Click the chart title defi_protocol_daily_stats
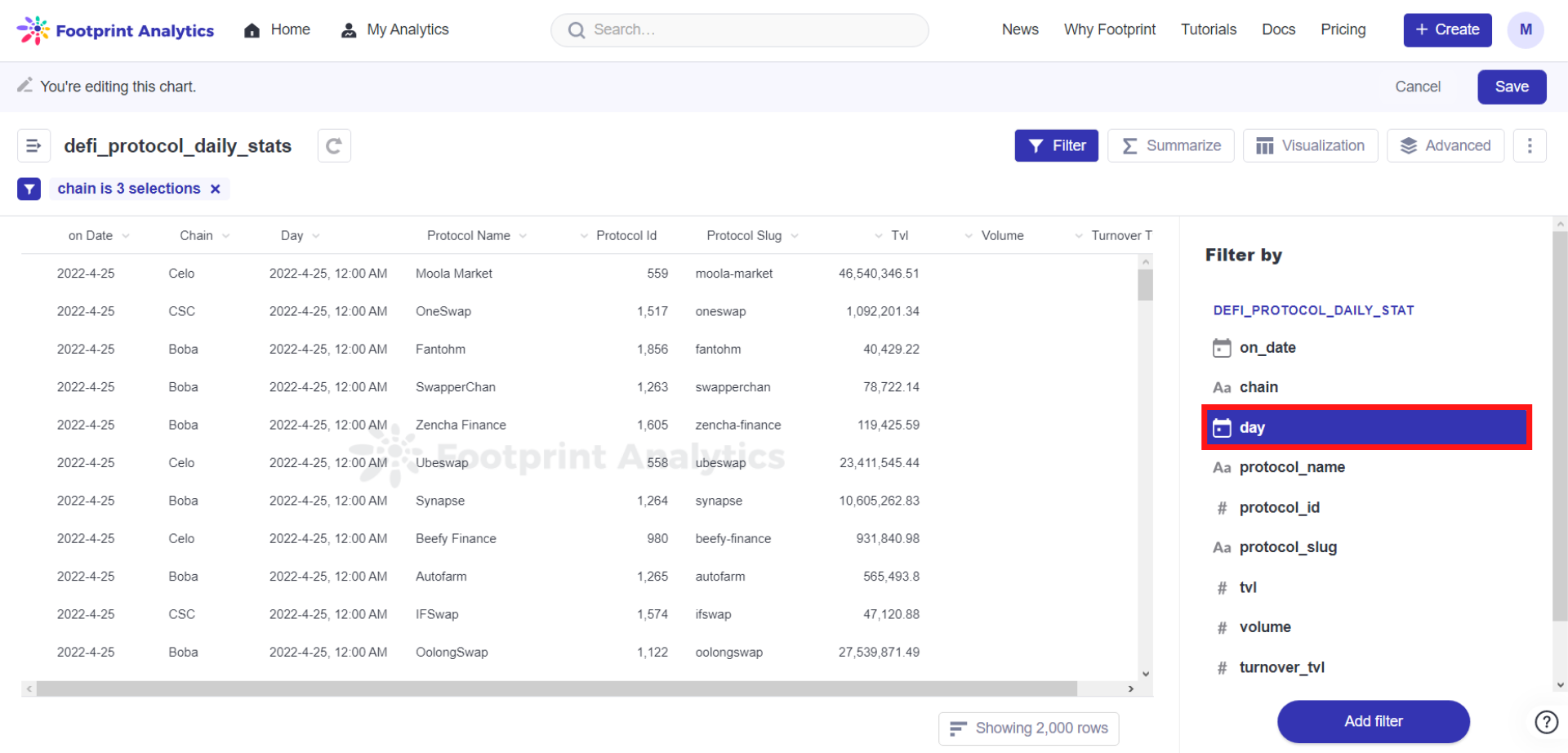The height and width of the screenshot is (753, 1568). 177,146
